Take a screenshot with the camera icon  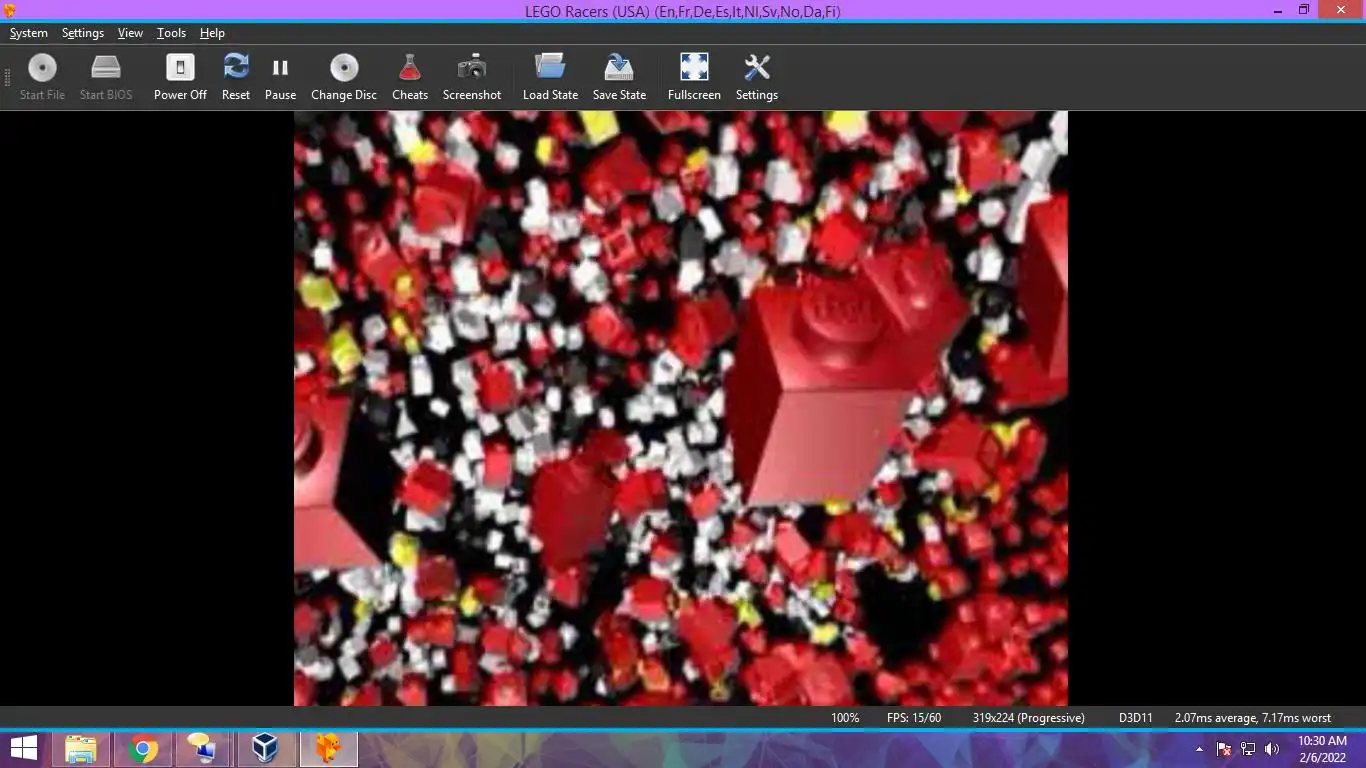coord(472,68)
